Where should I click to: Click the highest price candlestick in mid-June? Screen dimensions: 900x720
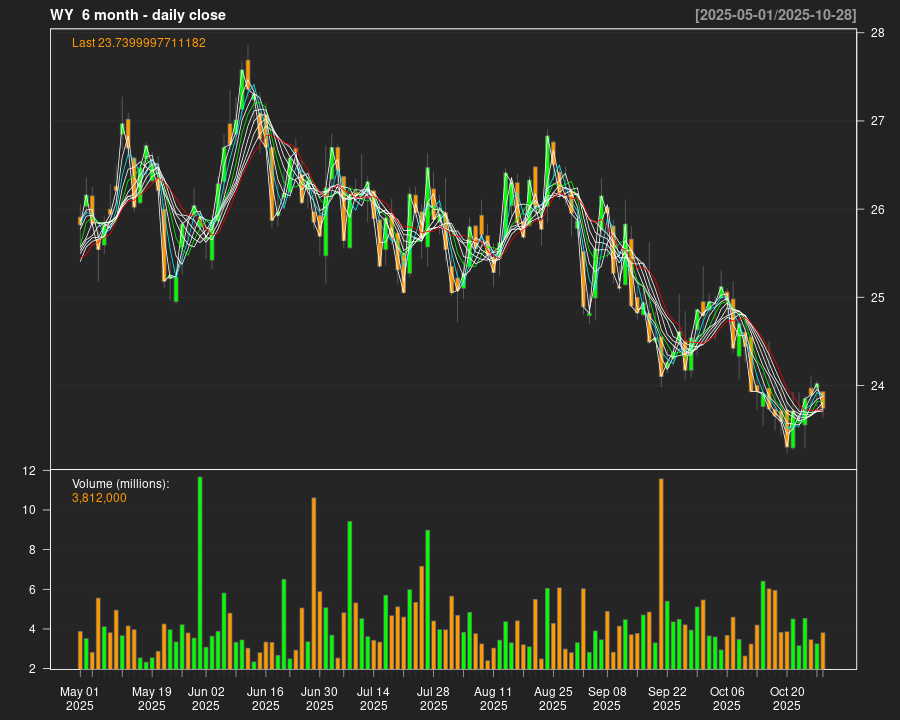coord(247,75)
